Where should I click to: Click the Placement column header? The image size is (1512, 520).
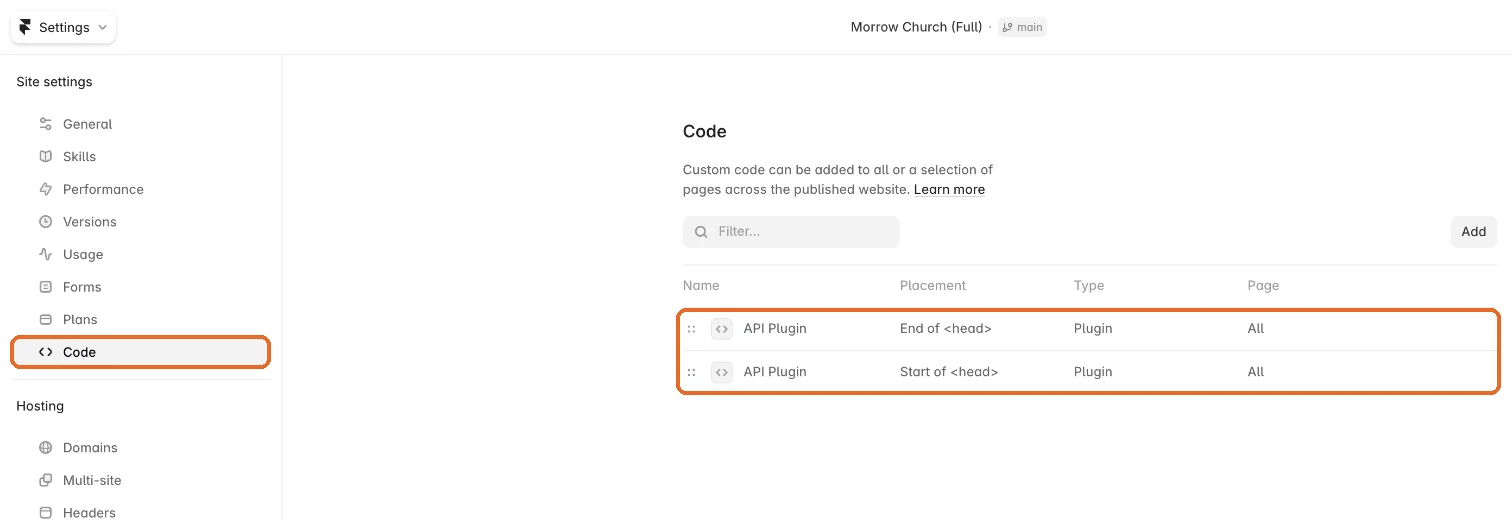click(x=933, y=286)
